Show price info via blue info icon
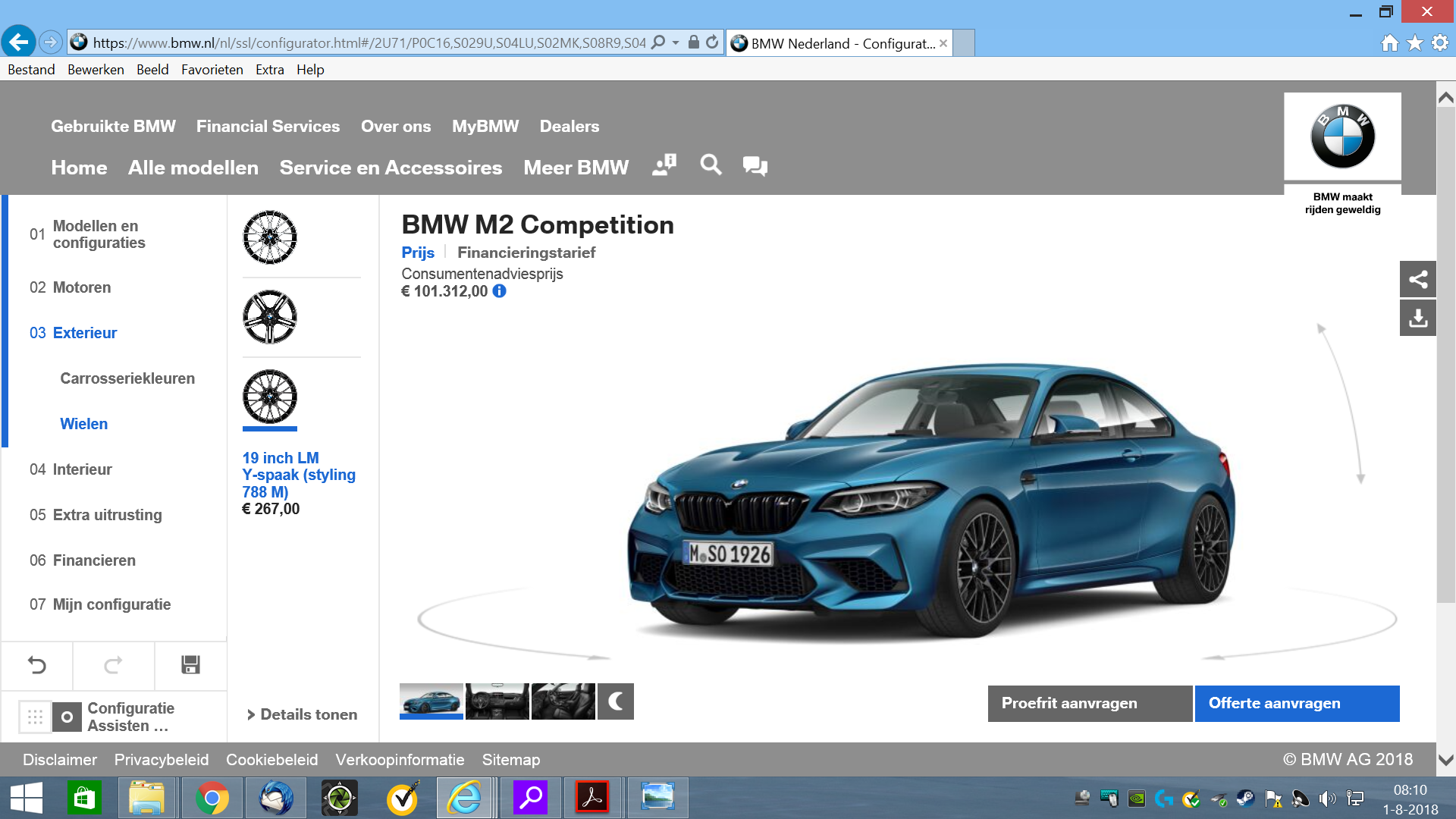Image resolution: width=1456 pixels, height=819 pixels. [499, 291]
